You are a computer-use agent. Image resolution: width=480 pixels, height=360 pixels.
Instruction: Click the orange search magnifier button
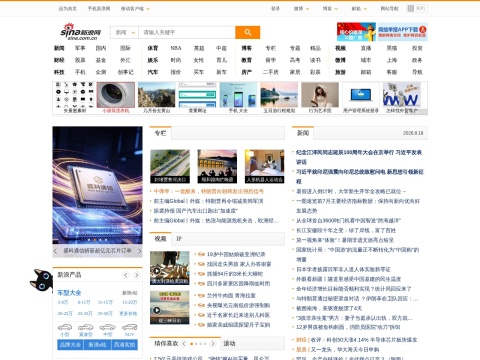click(247, 32)
